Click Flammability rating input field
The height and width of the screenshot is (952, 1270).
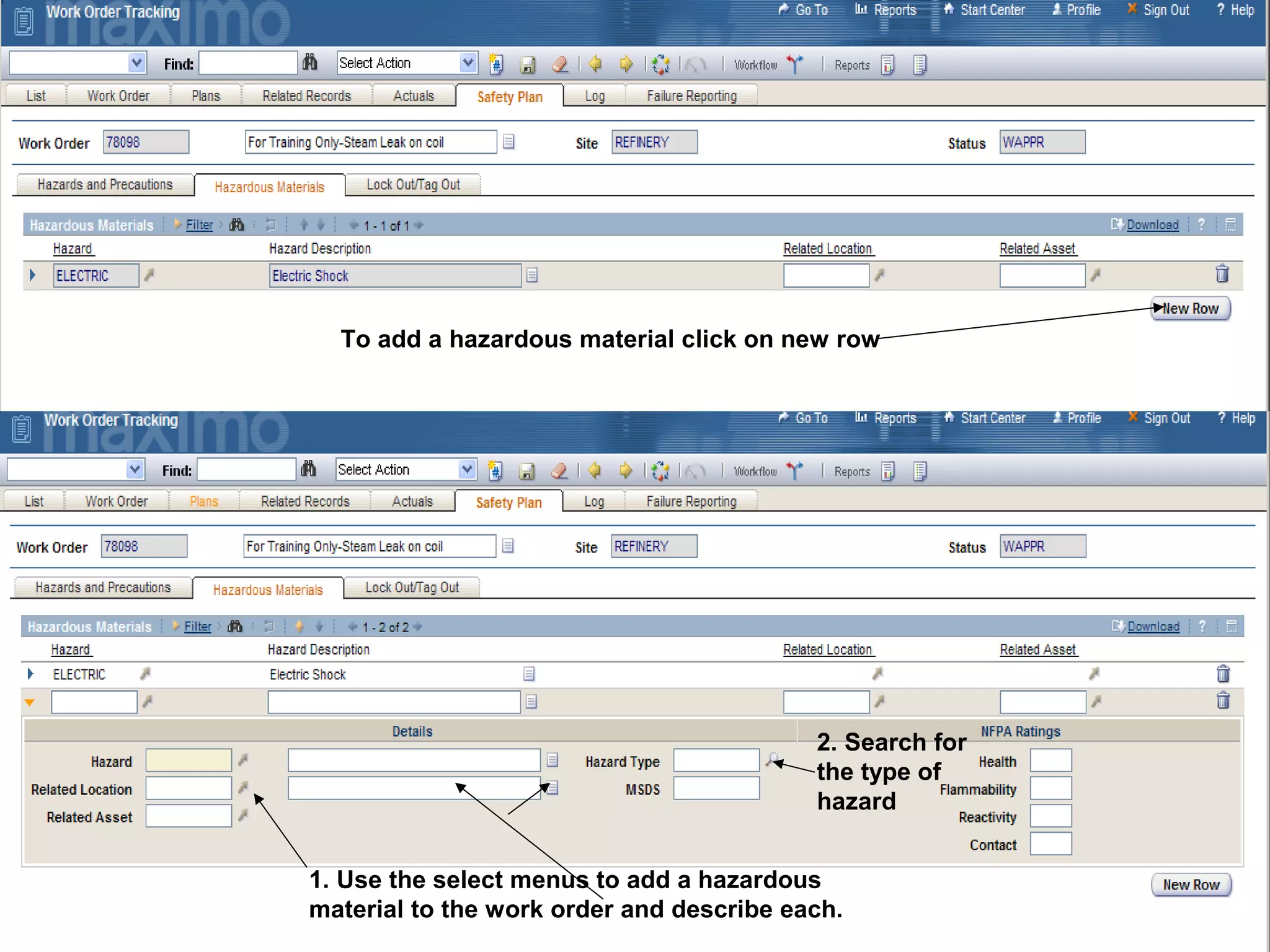(x=1051, y=788)
